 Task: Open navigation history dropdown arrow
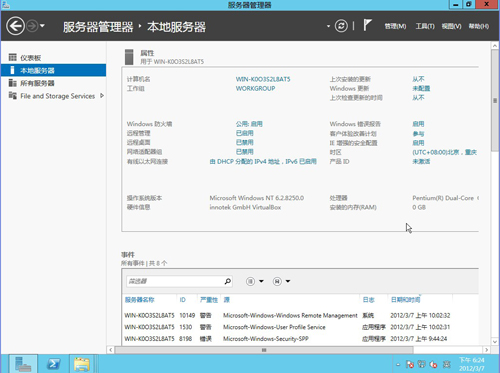42,26
